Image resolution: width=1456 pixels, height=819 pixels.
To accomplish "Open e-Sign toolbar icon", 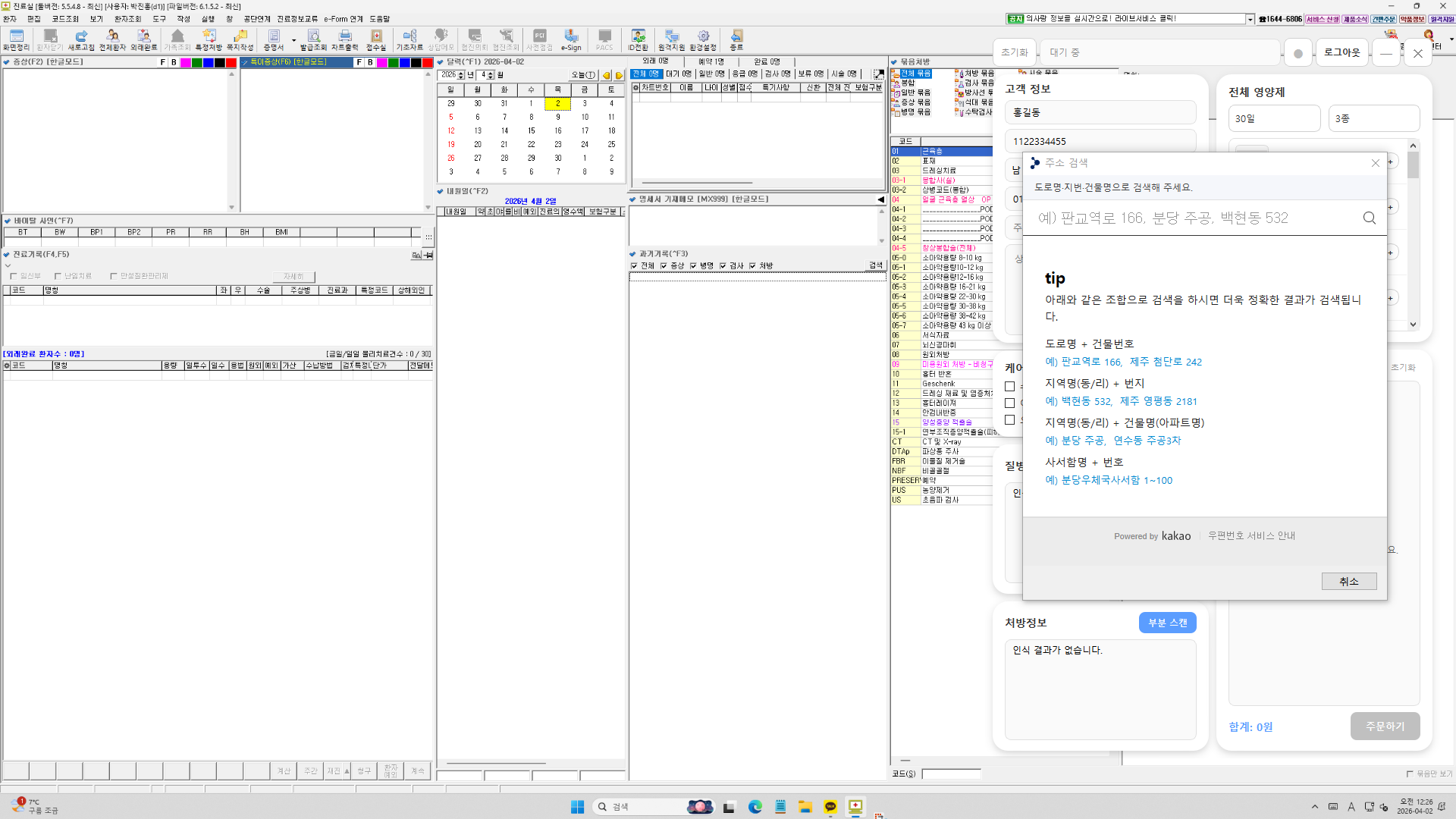I will 571,40.
